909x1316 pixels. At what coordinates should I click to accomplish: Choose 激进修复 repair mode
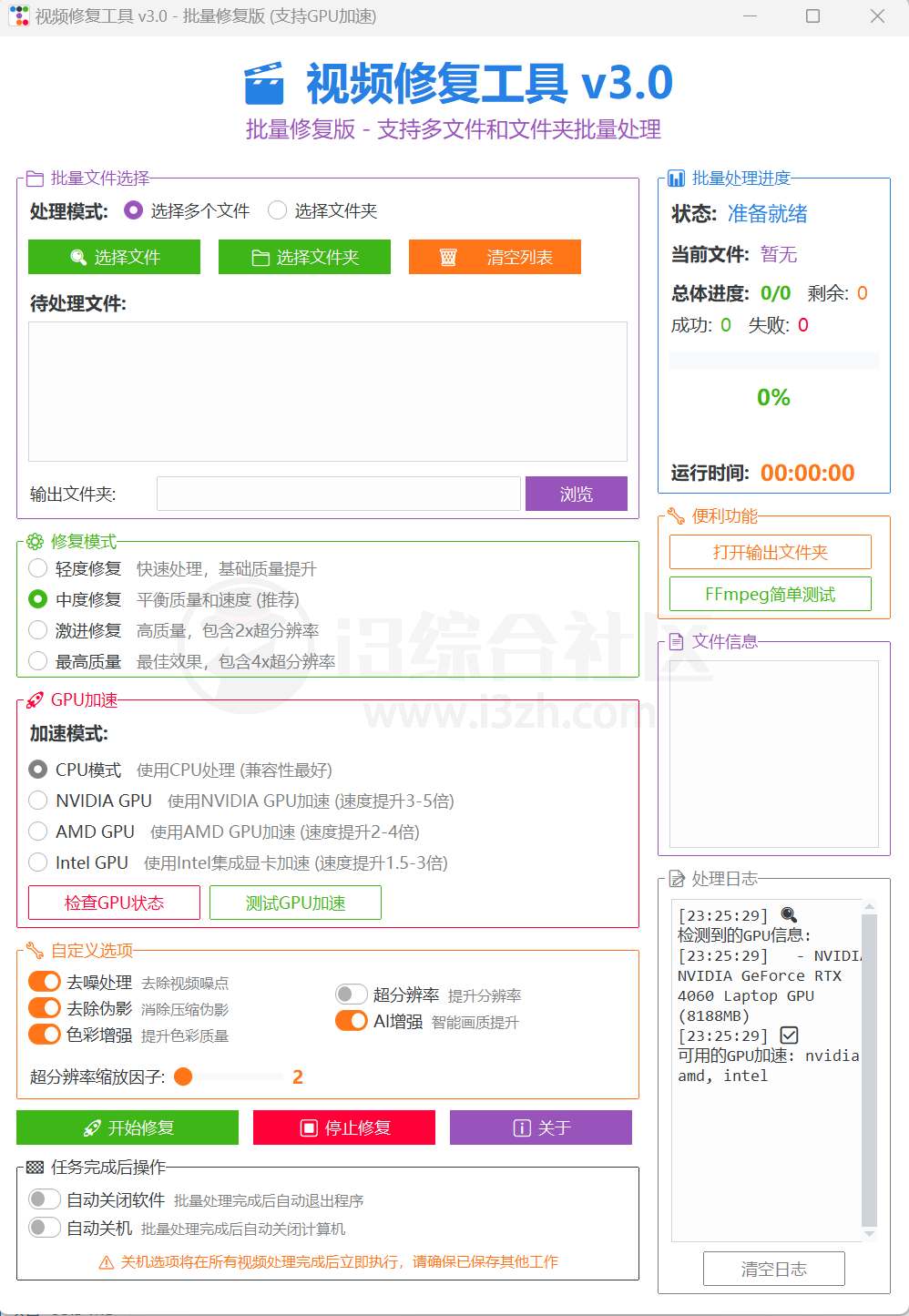[38, 630]
